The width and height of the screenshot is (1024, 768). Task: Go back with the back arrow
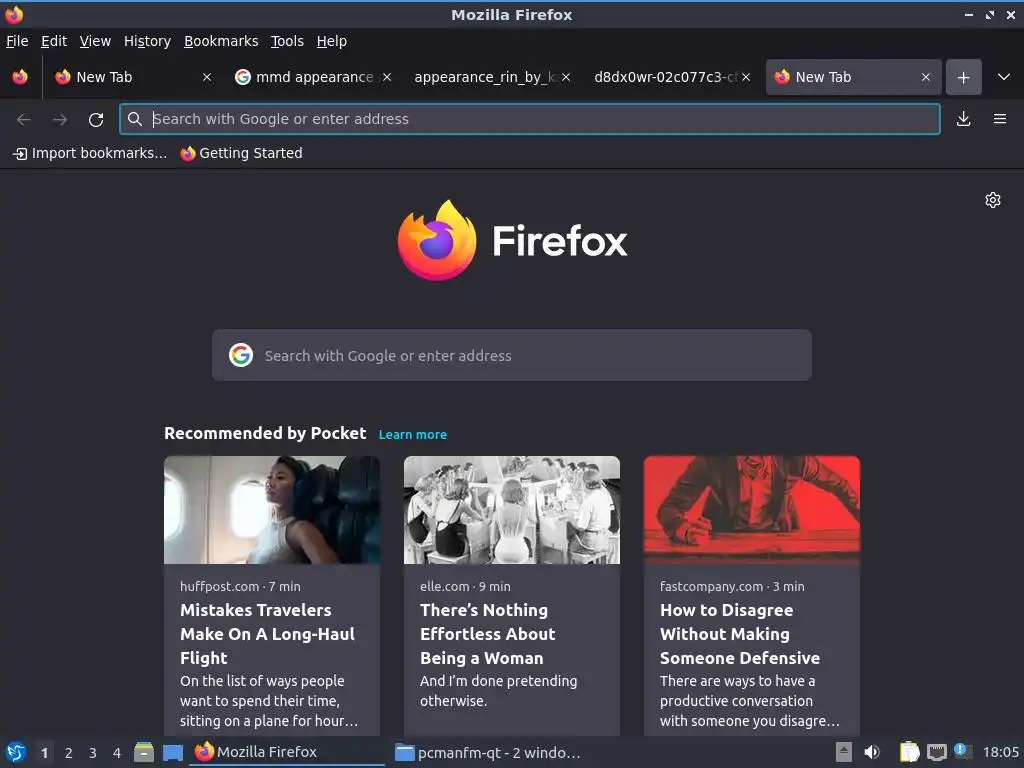click(24, 120)
